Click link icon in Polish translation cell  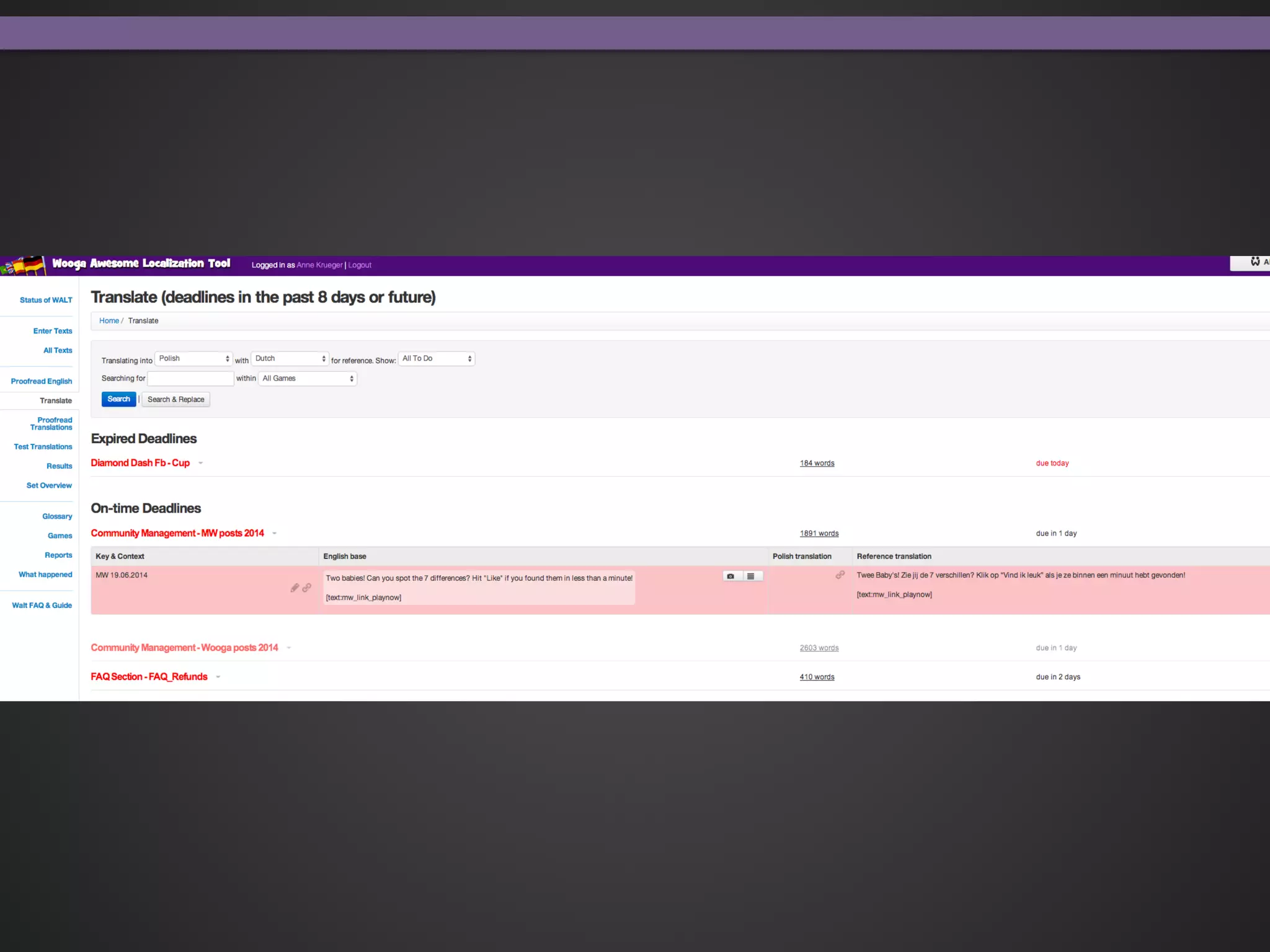click(x=840, y=575)
